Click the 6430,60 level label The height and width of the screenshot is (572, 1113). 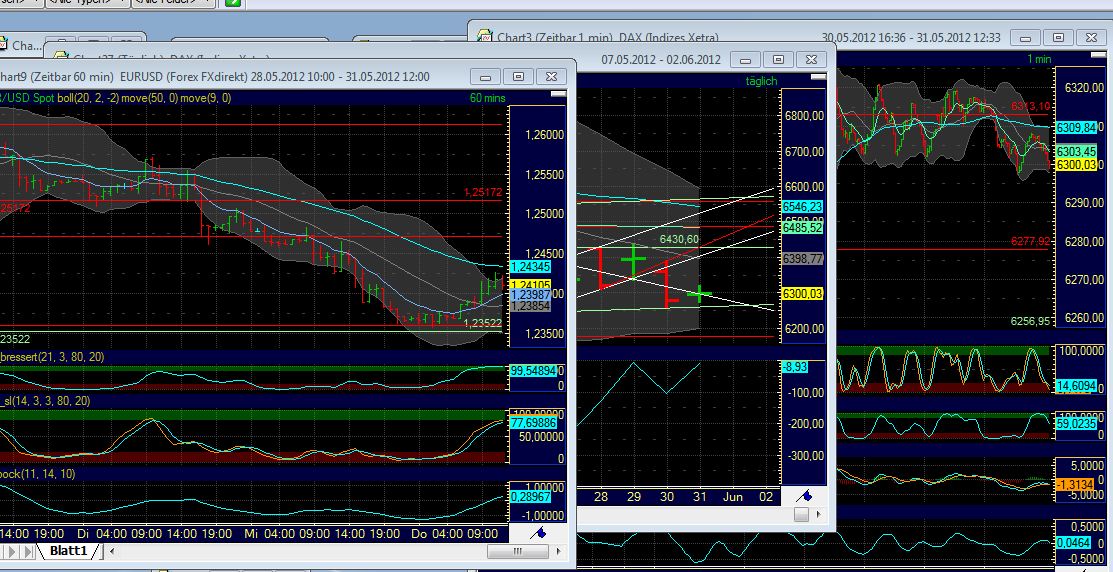(679, 239)
